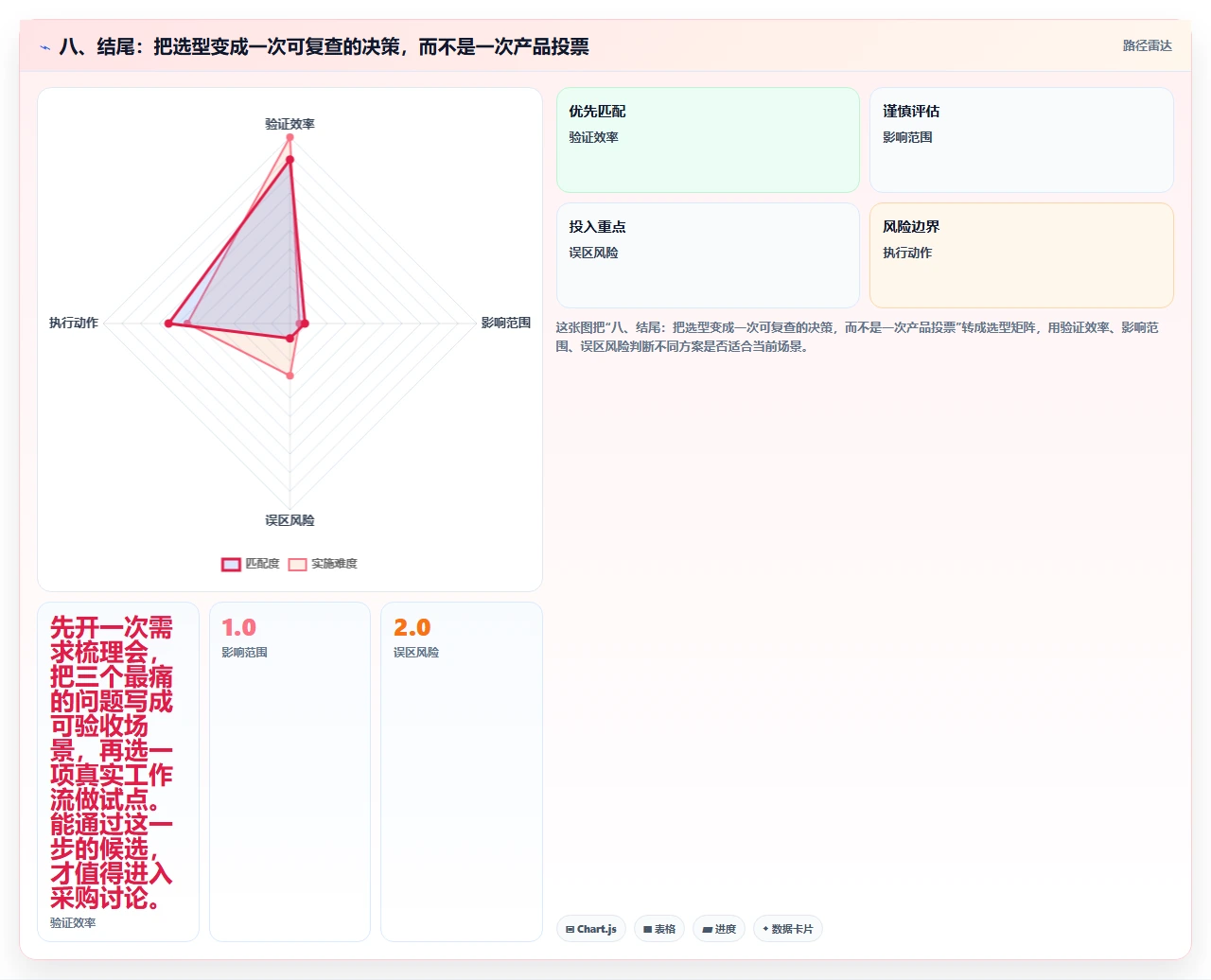The image size is (1211, 980).
Task: Click the 误区风险 radar axis label
Action: pos(290,520)
